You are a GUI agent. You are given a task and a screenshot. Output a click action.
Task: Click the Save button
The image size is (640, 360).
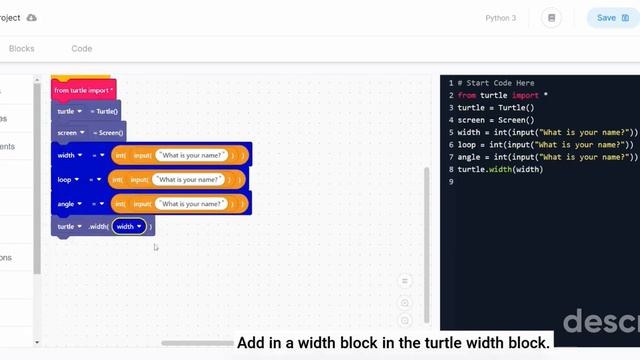coord(613,18)
